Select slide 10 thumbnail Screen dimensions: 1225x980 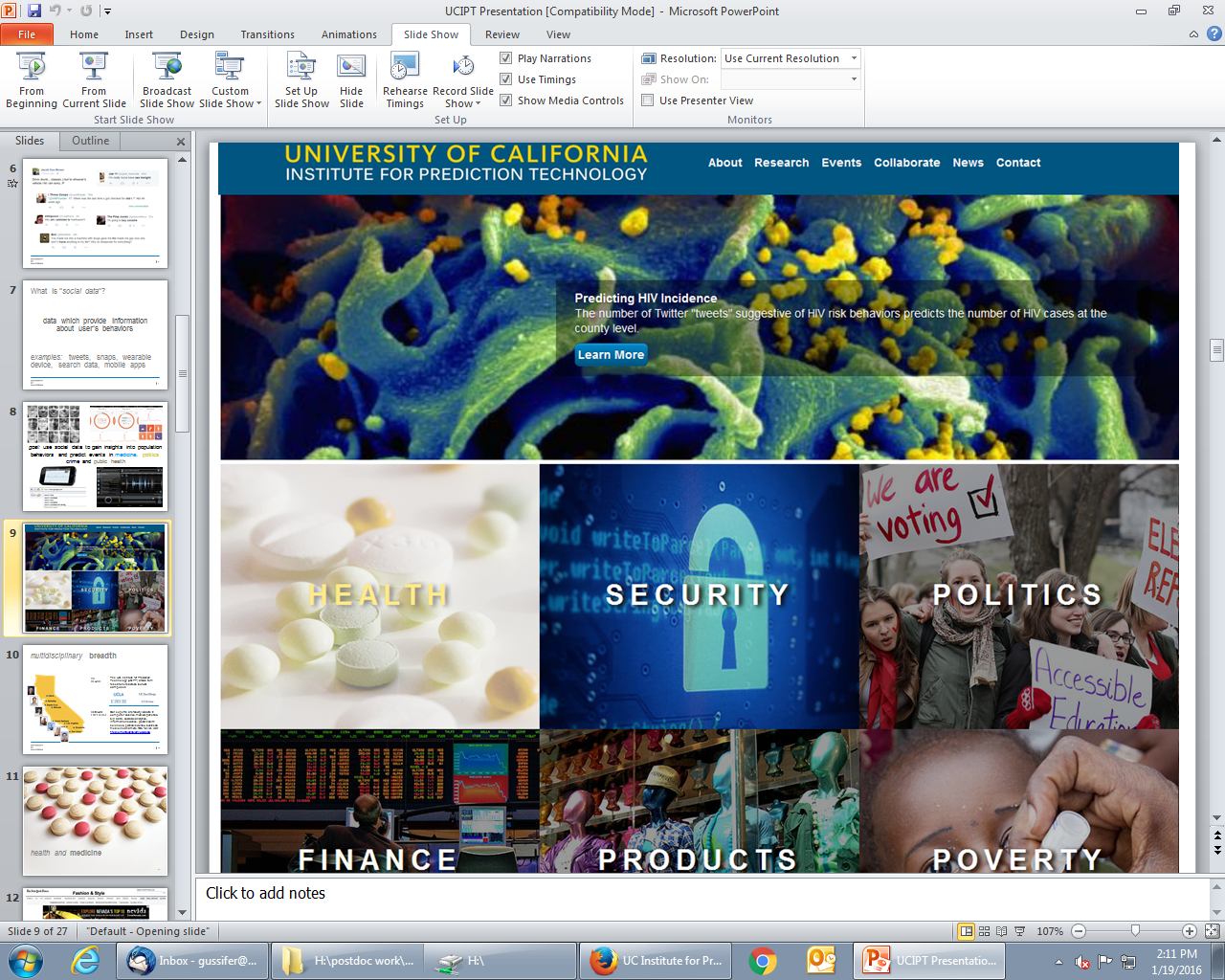tap(95, 701)
